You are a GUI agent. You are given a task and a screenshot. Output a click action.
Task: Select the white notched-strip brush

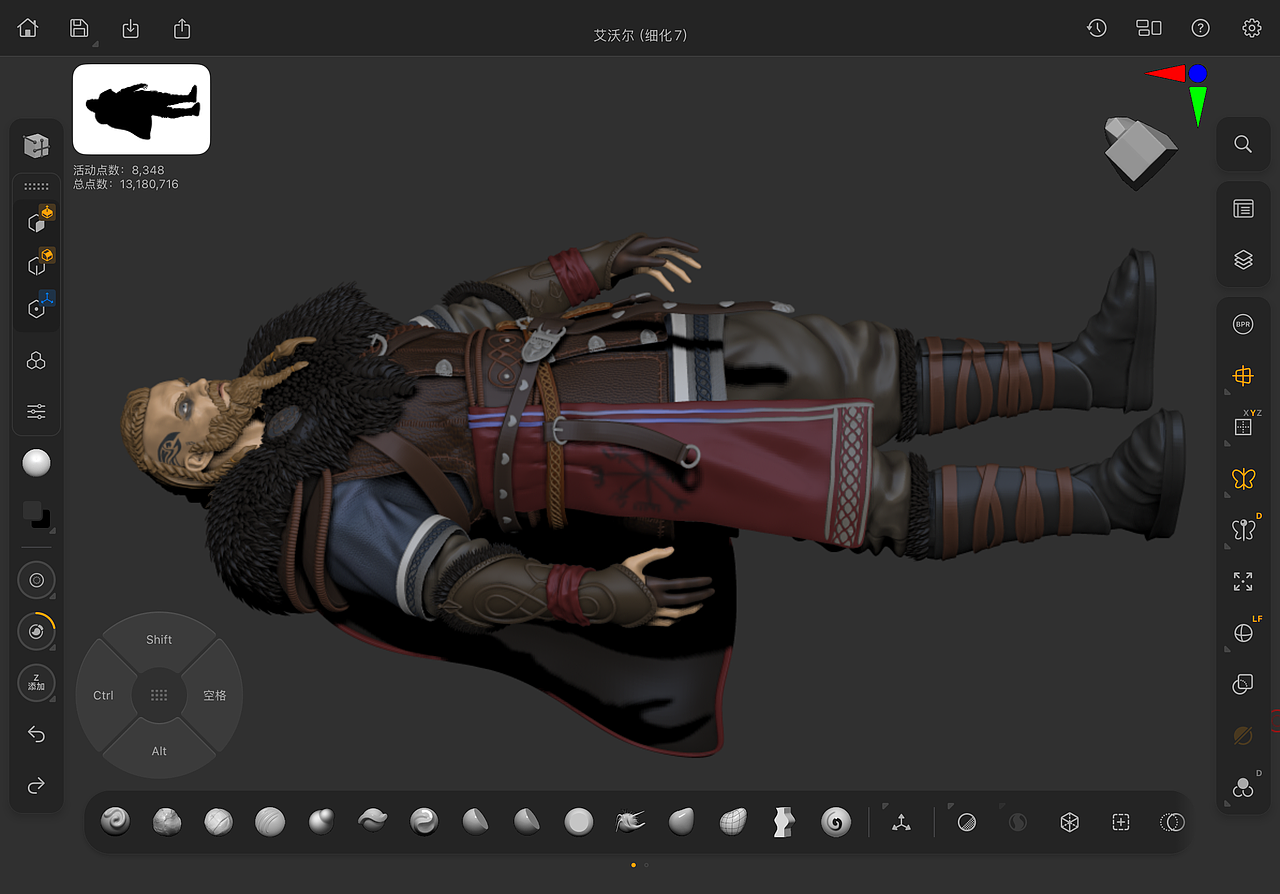point(785,822)
